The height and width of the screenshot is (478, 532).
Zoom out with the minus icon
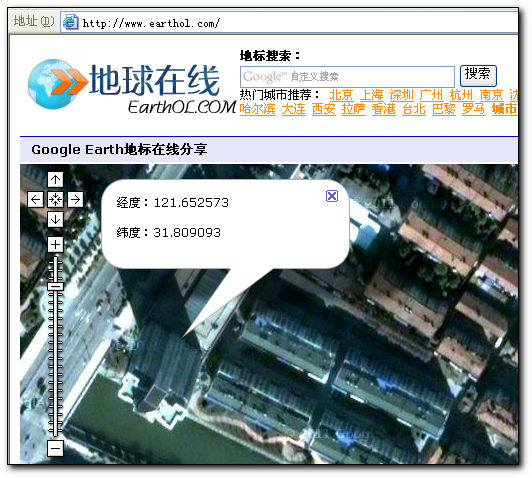(x=55, y=448)
